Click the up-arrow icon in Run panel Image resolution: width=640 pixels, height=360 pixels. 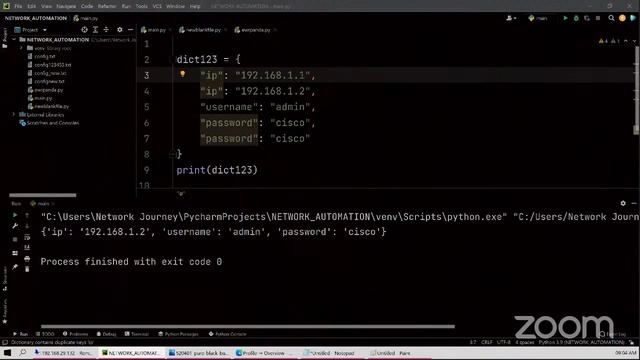pos(27,215)
